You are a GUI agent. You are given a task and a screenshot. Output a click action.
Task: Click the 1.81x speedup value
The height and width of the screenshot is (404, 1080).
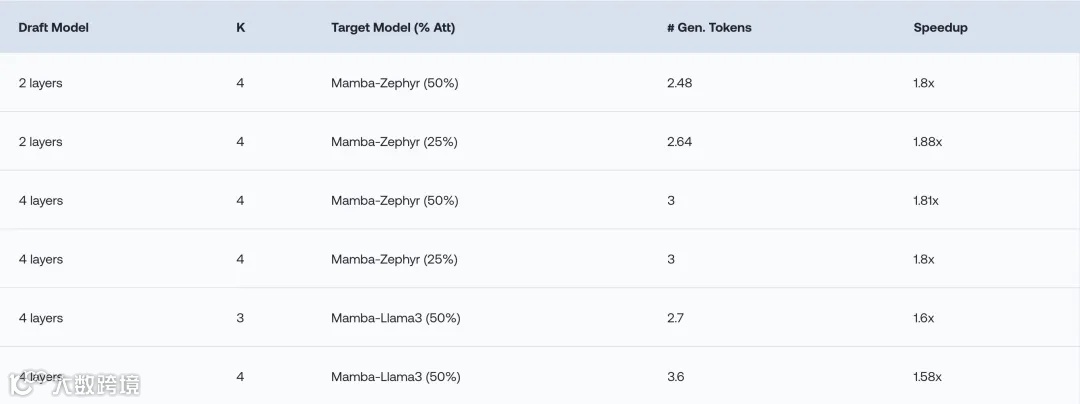[926, 201]
